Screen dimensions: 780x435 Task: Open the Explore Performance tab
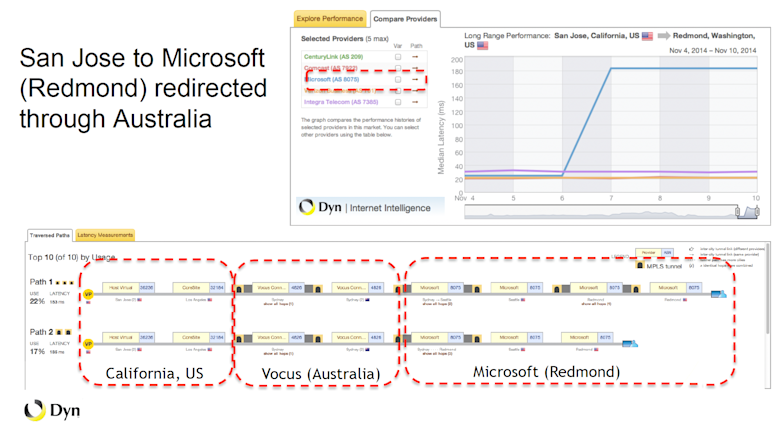tap(330, 18)
